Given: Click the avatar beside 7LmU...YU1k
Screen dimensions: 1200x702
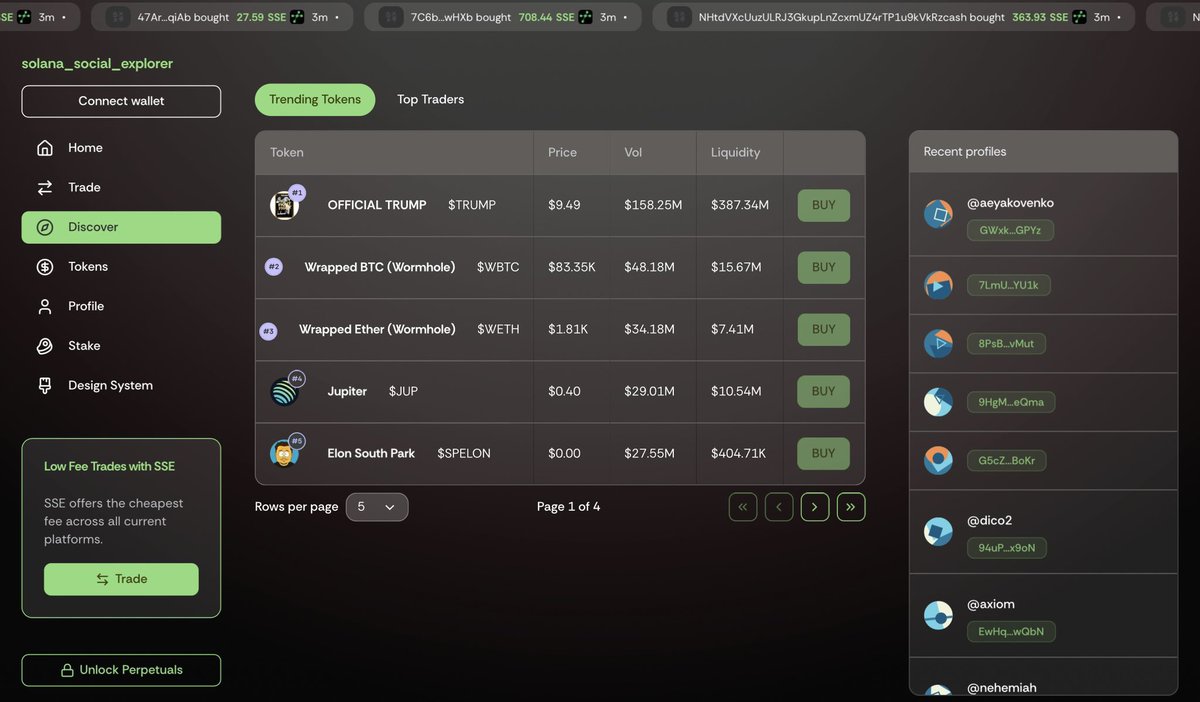Looking at the screenshot, I should coord(938,286).
